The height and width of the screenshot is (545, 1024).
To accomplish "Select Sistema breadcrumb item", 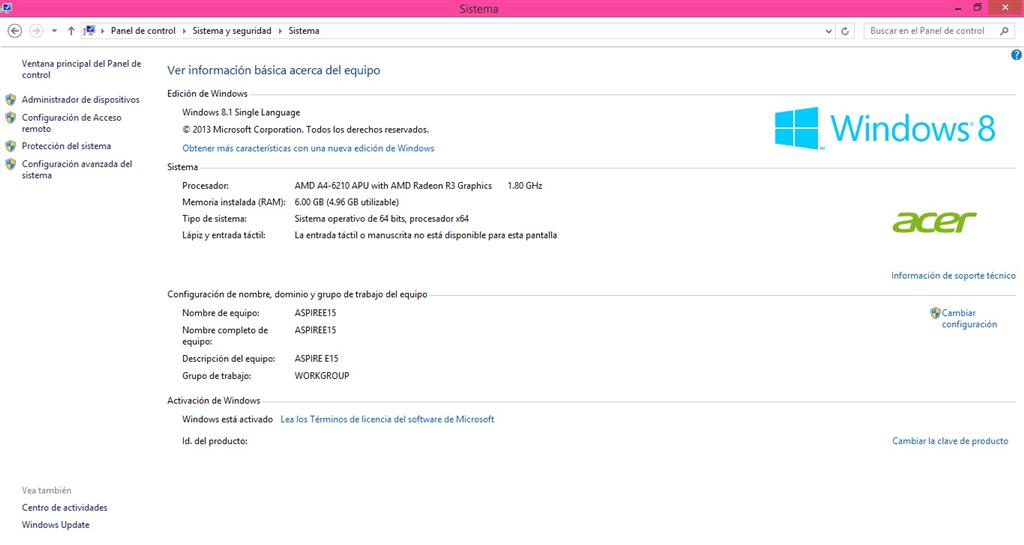I will coord(304,31).
